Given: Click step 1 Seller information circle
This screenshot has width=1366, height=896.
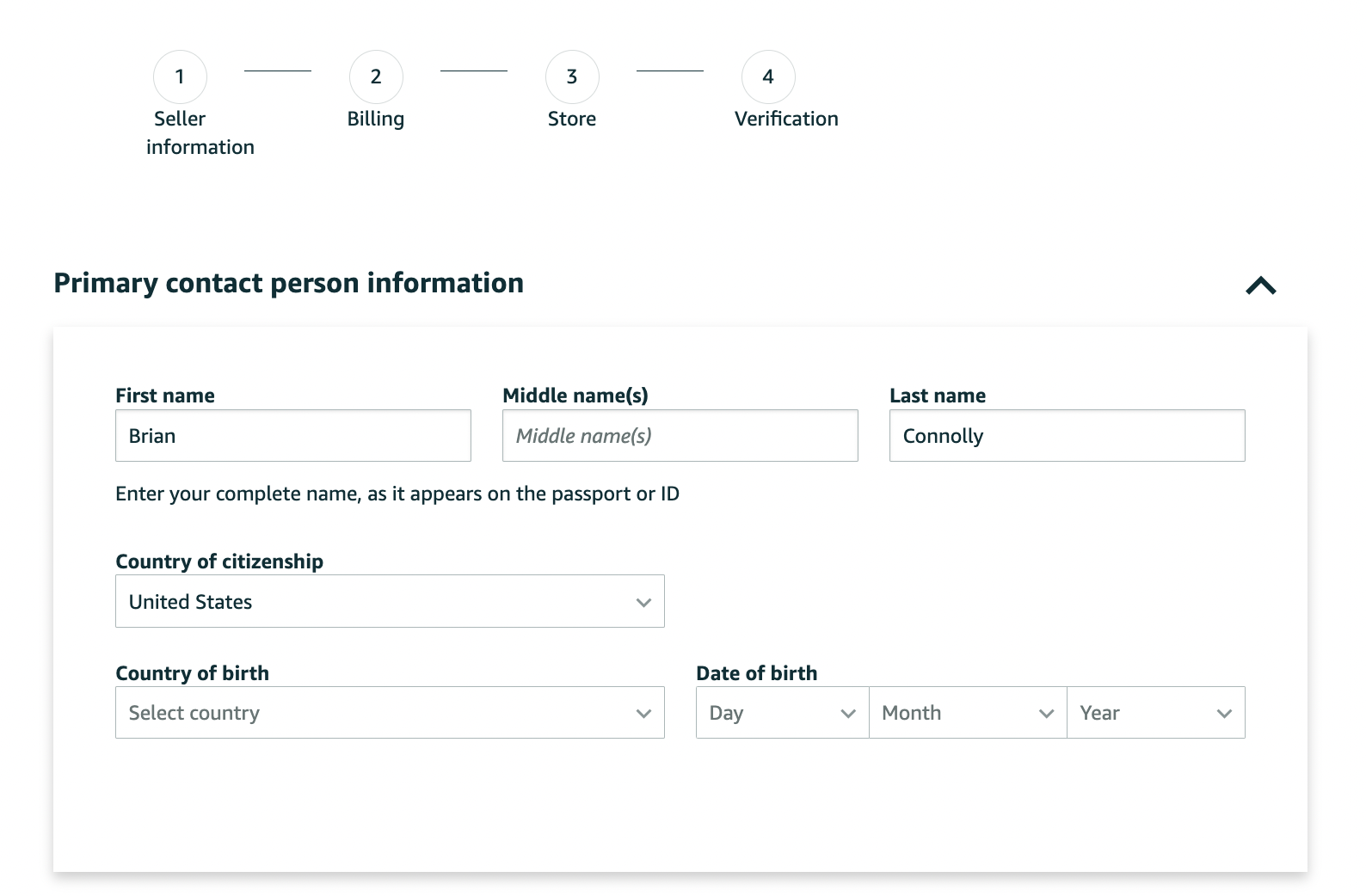Looking at the screenshot, I should 180,77.
